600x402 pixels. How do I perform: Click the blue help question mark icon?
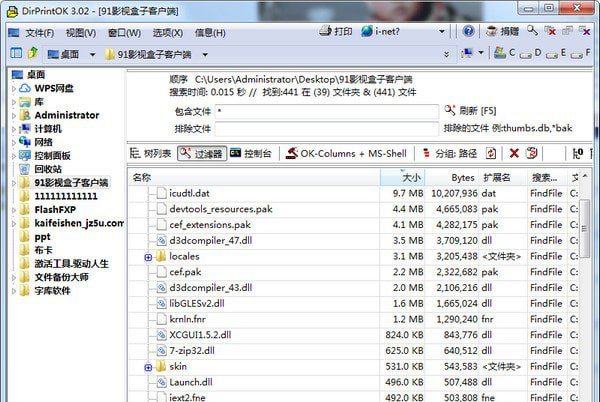(468, 31)
